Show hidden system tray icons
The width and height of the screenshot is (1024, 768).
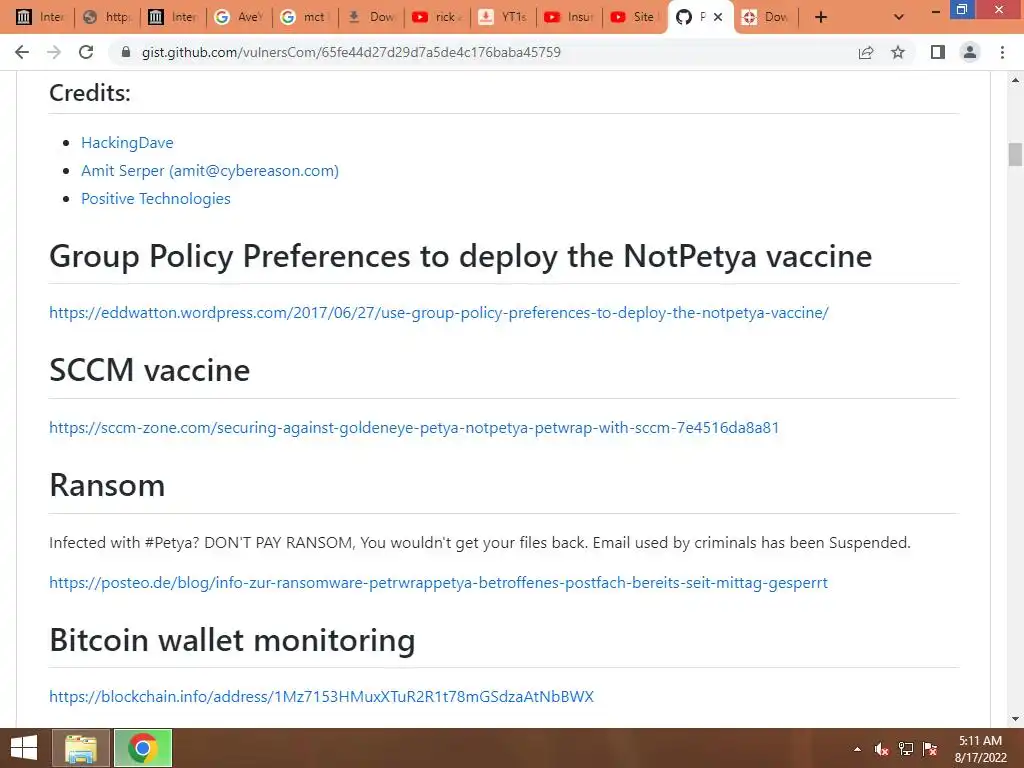click(857, 749)
